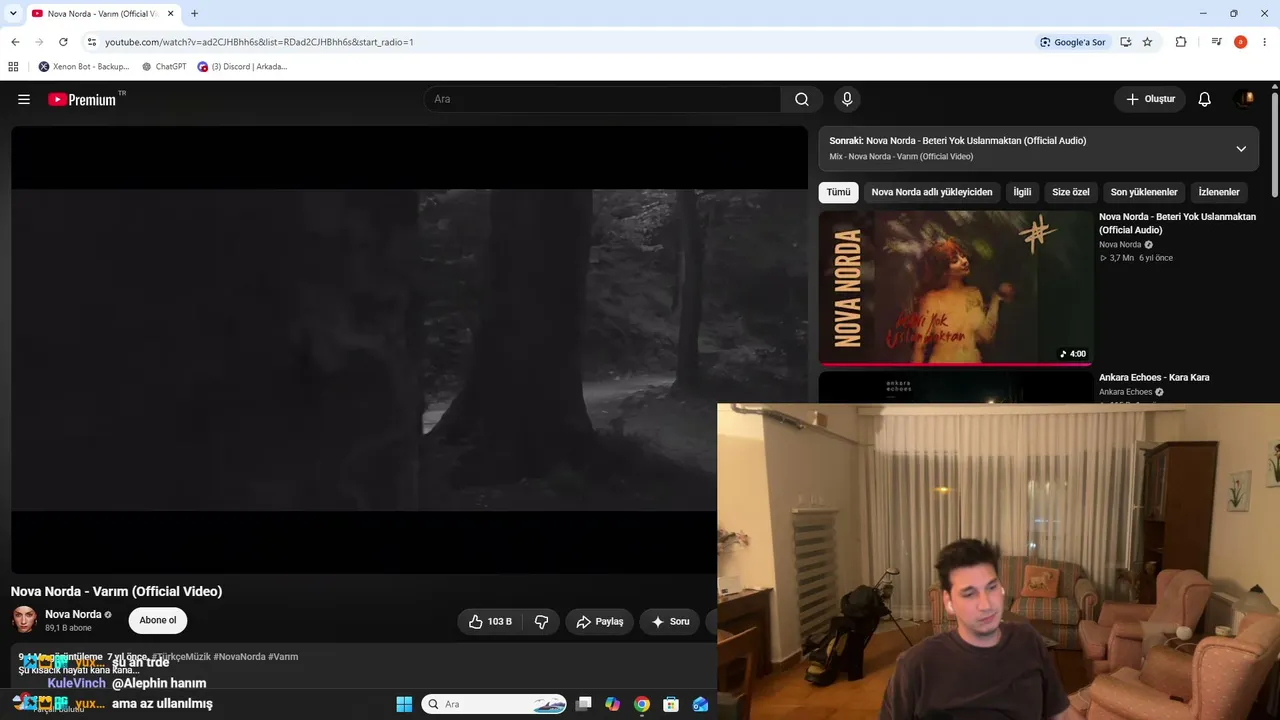Open the Chrome tab search dropdown

pos(13,14)
